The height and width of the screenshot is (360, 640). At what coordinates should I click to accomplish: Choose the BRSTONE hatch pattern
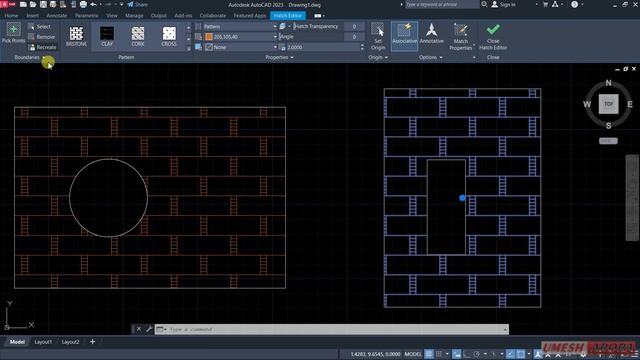(x=76, y=36)
